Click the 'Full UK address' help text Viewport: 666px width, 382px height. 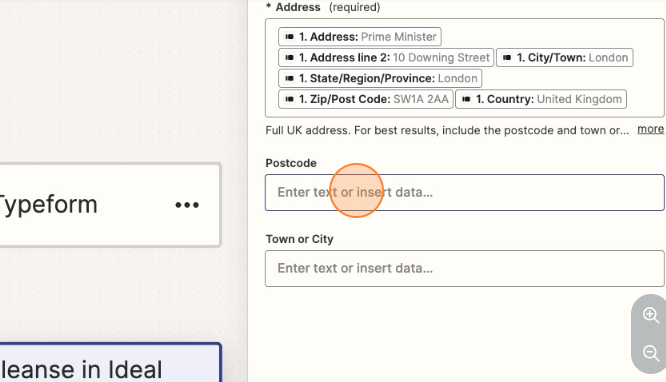tap(447, 130)
